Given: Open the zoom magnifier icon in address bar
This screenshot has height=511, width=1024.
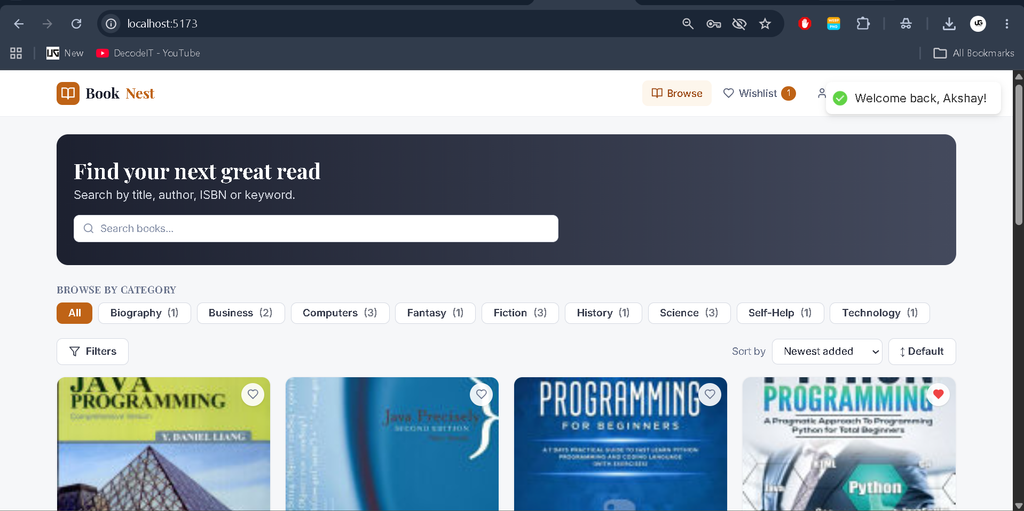Looking at the screenshot, I should 688,24.
